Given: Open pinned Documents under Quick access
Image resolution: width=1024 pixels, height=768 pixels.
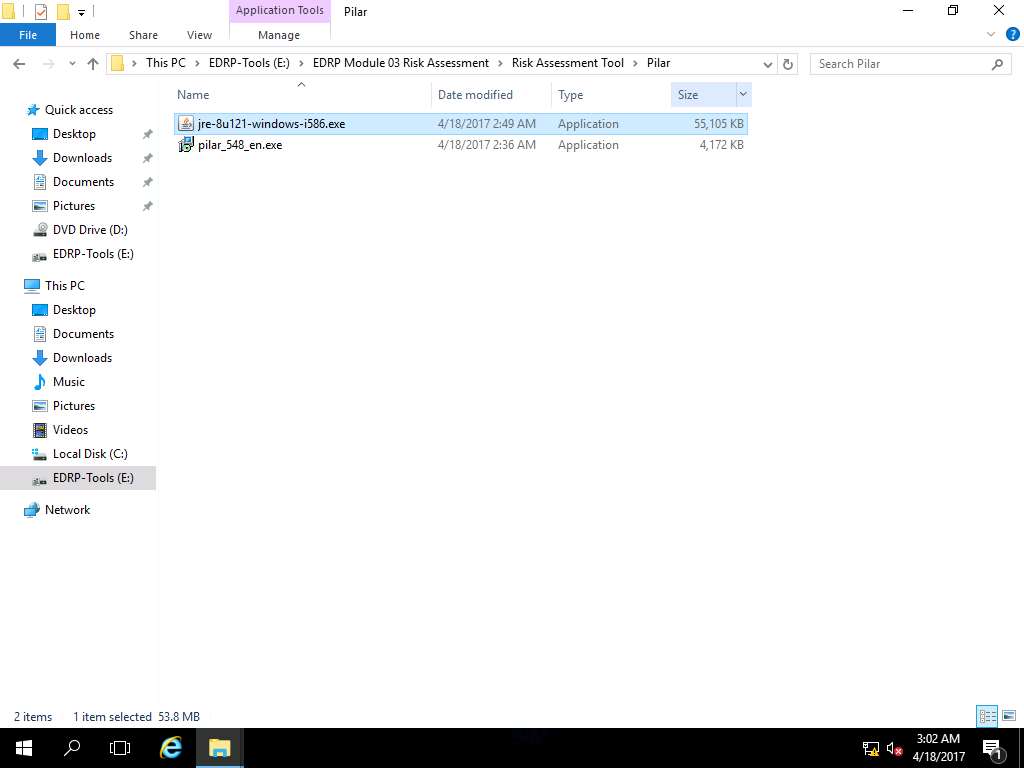Looking at the screenshot, I should tap(83, 182).
